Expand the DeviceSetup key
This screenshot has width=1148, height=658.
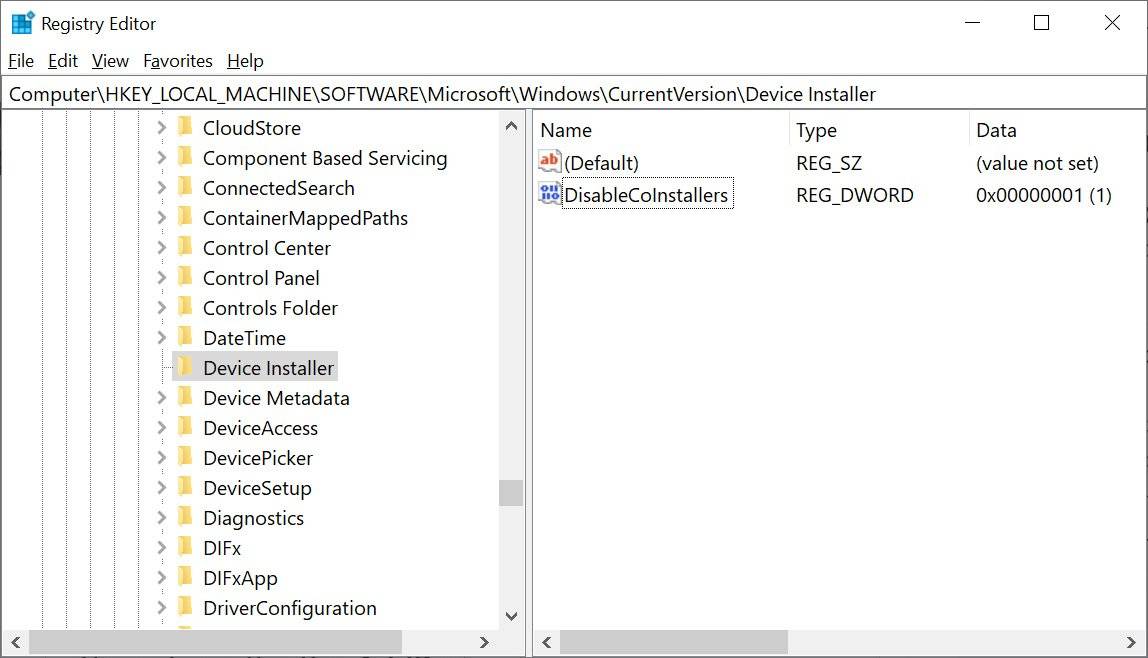[162, 487]
